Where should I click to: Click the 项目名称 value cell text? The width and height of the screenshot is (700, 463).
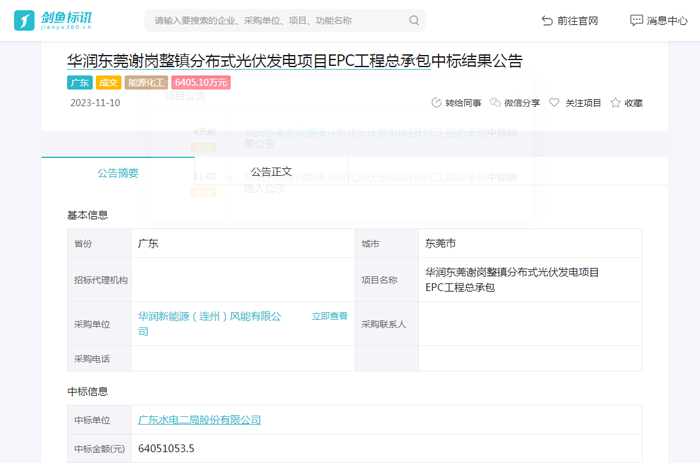(x=512, y=279)
